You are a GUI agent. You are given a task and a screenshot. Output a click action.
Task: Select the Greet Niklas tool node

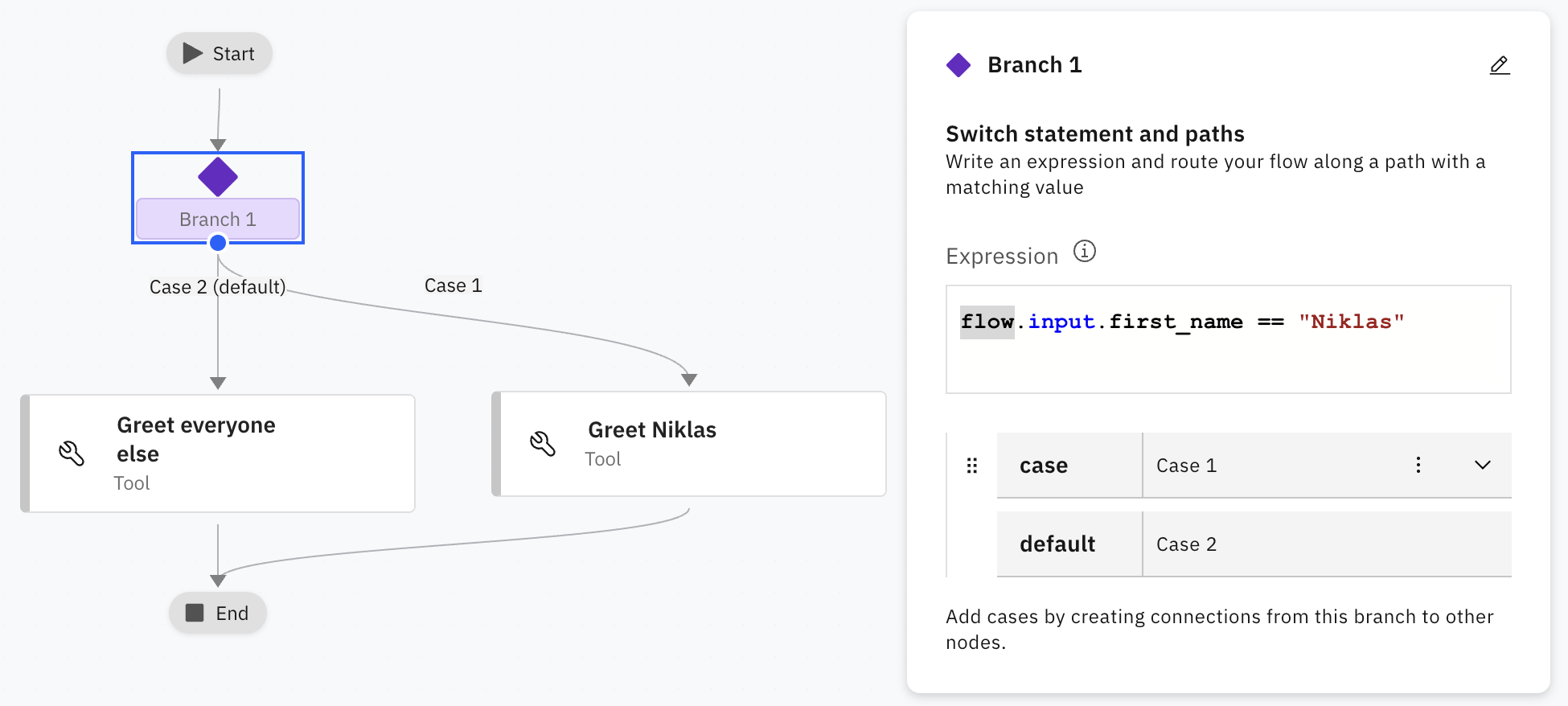click(x=689, y=444)
